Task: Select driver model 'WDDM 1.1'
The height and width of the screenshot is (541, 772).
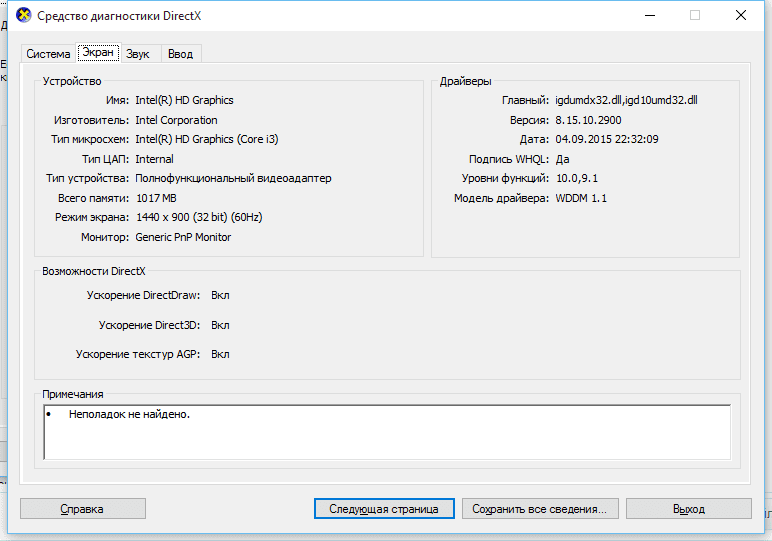Action: (x=581, y=198)
